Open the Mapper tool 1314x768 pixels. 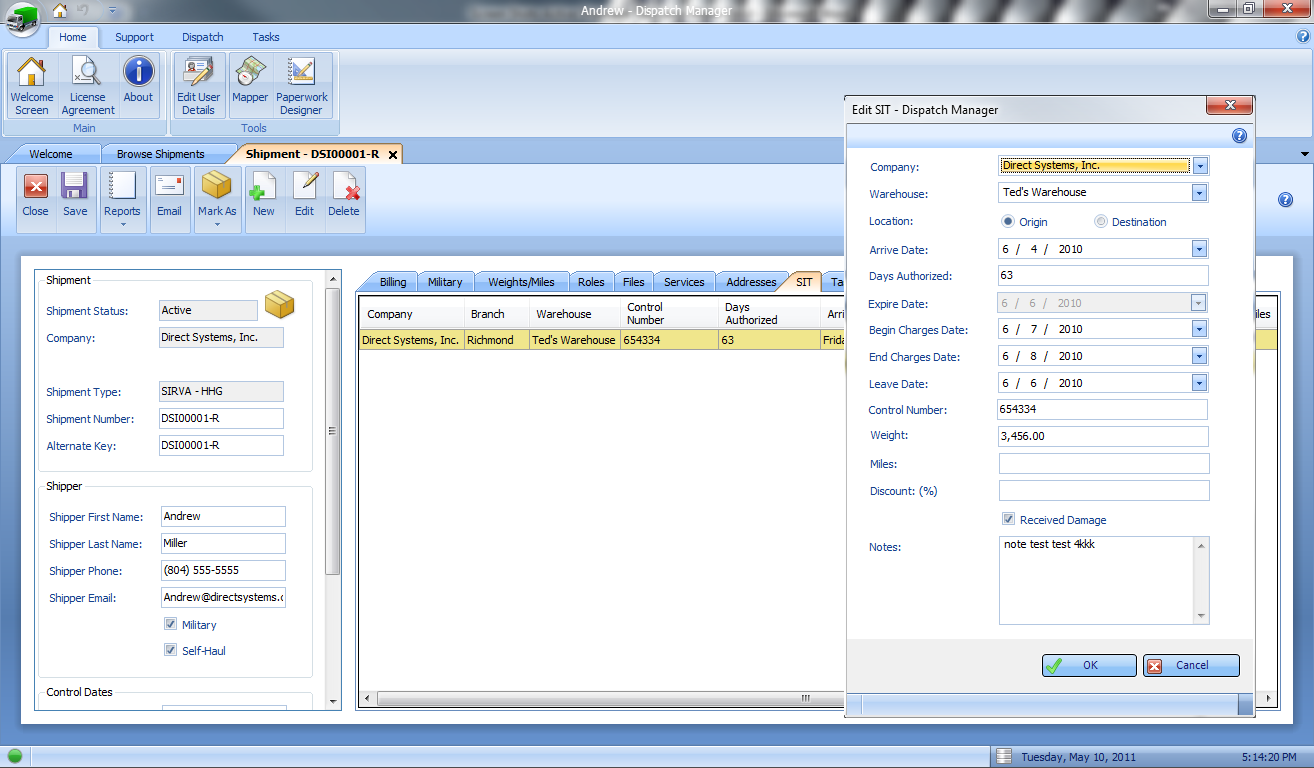(x=250, y=84)
